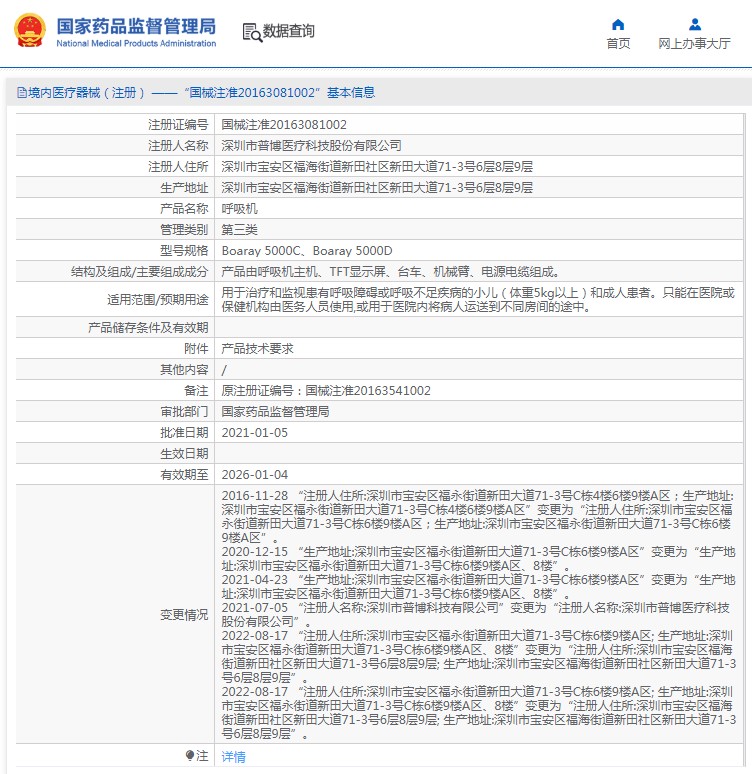Click the 注册人住所 address value

377,166
